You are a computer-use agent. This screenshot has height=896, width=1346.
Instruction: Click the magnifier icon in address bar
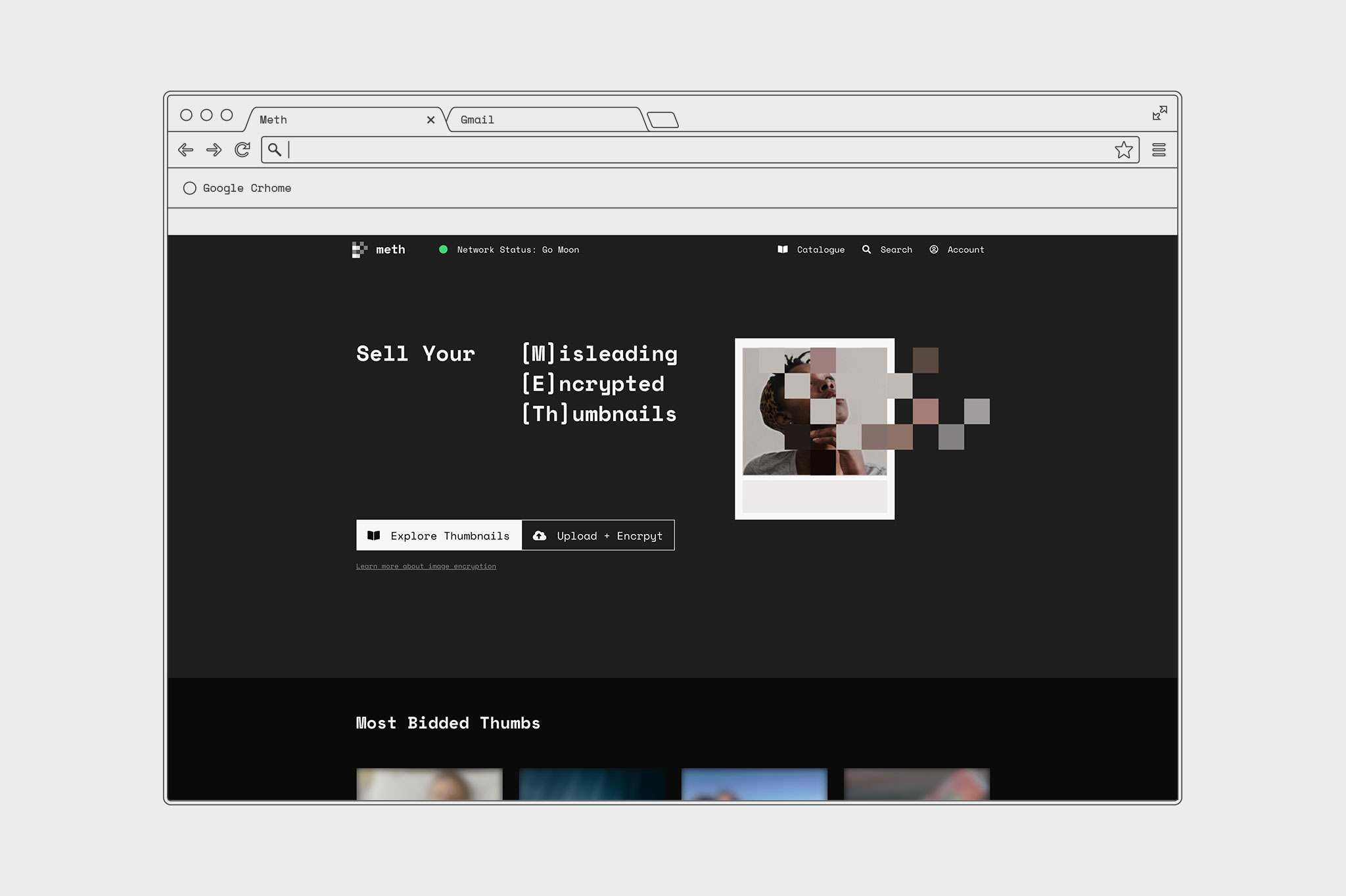pyautogui.click(x=275, y=150)
